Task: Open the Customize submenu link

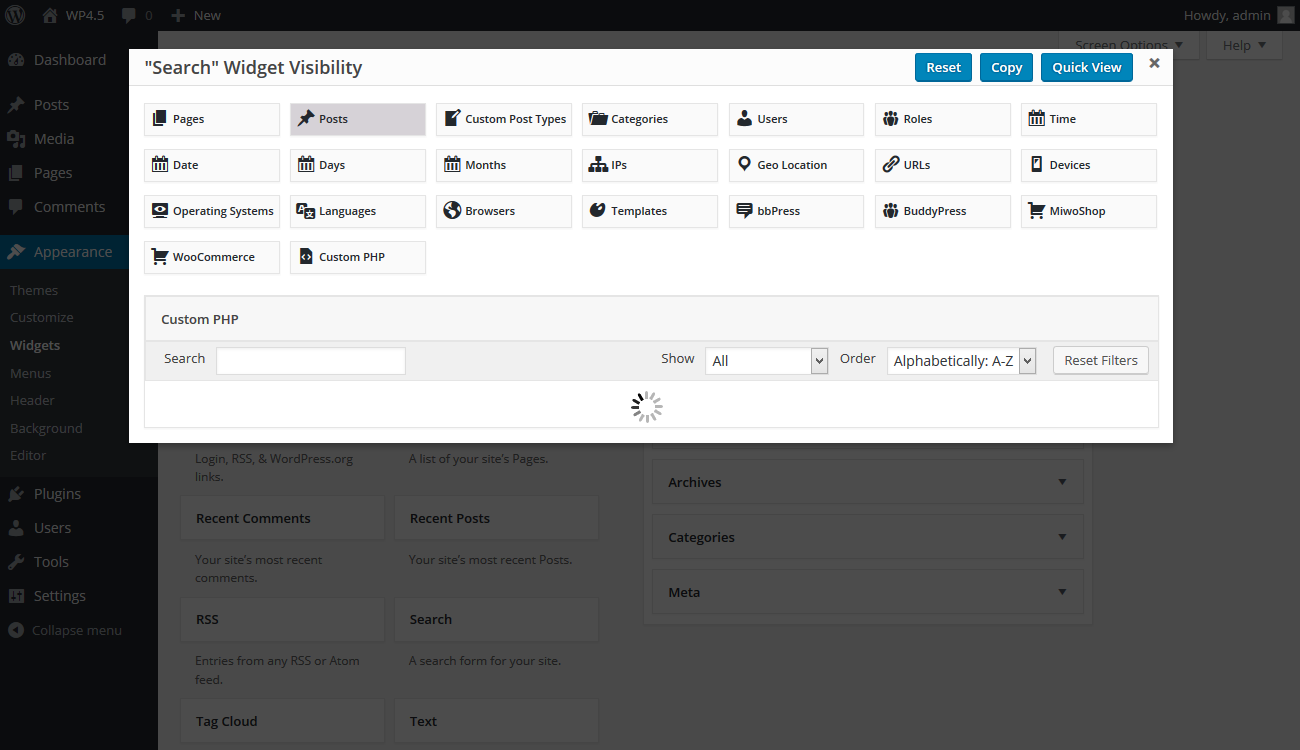Action: click(x=42, y=317)
